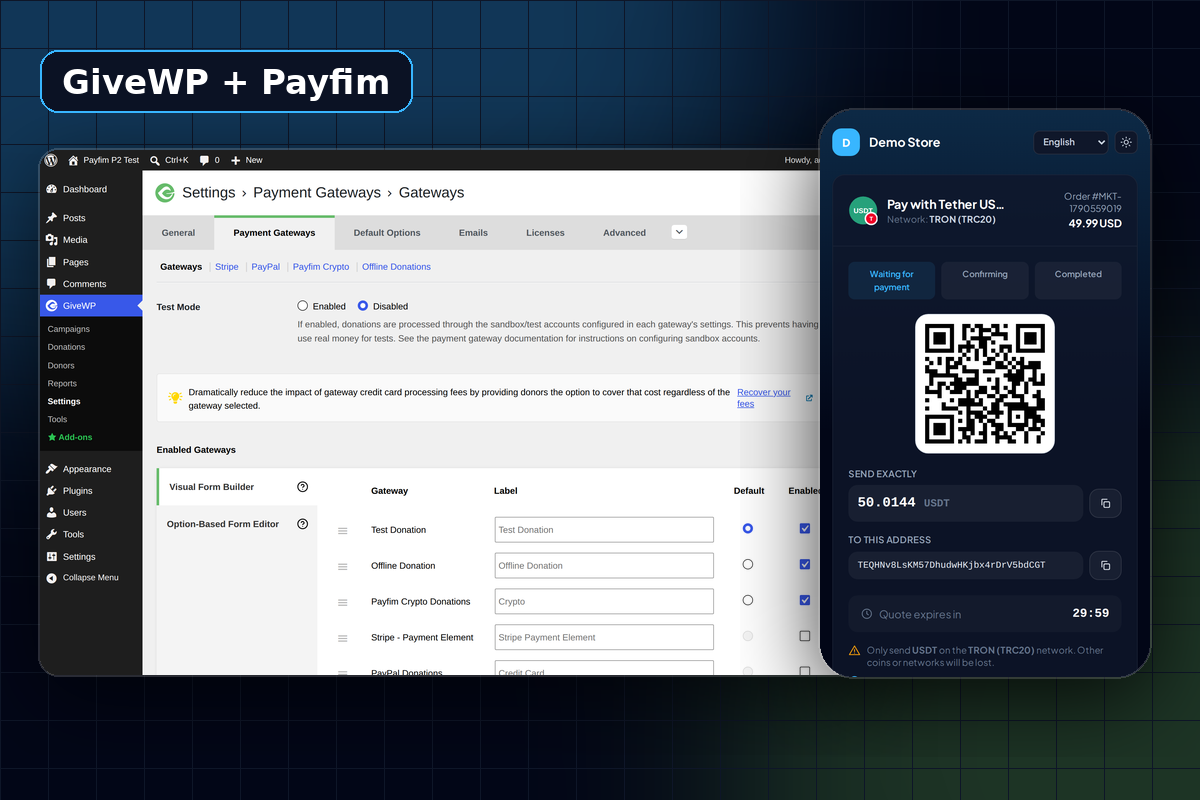1200x800 pixels.
Task: Edit the Crypto label field
Action: (604, 602)
